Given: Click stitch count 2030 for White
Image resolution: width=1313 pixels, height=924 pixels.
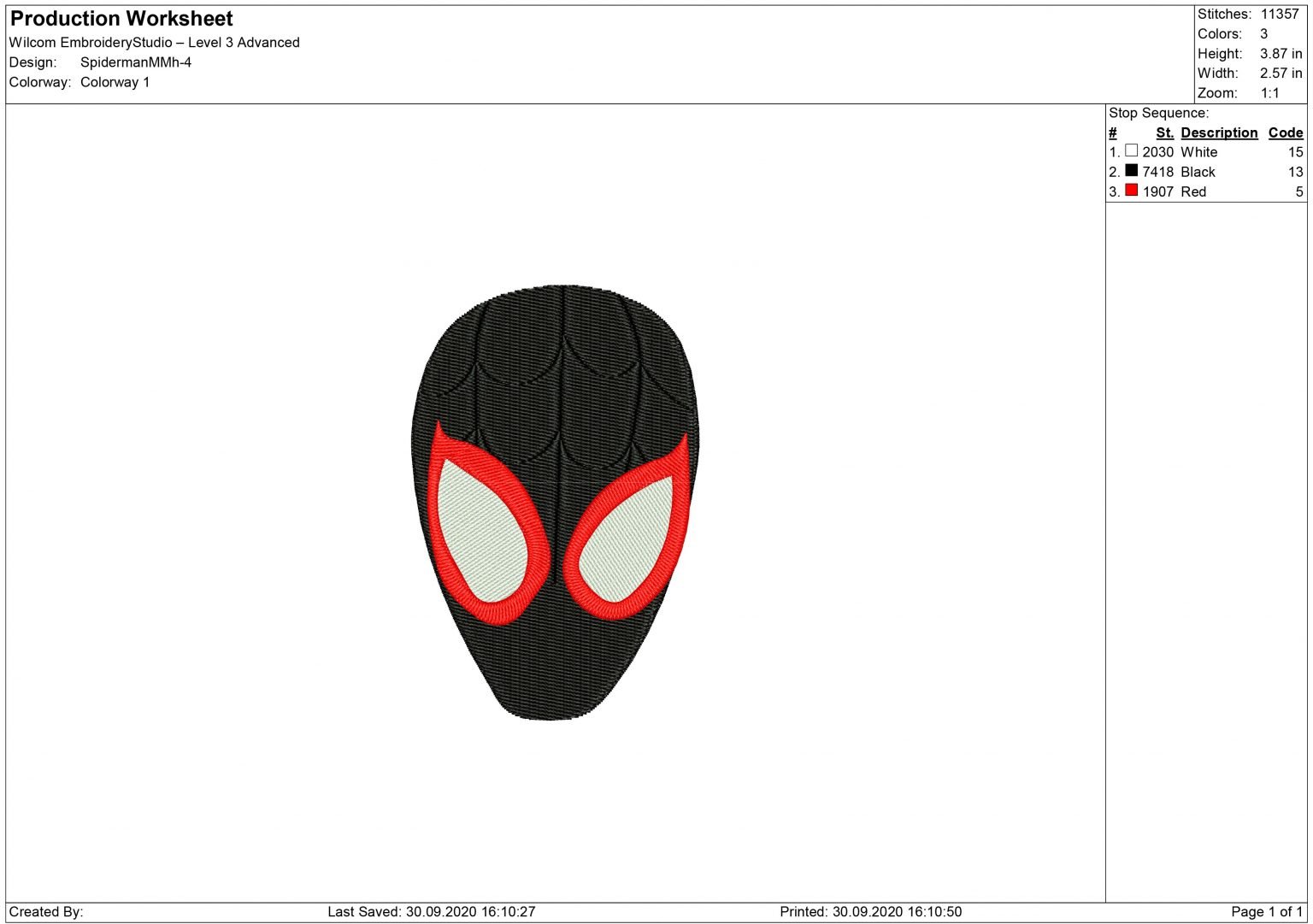Looking at the screenshot, I should (x=1158, y=152).
